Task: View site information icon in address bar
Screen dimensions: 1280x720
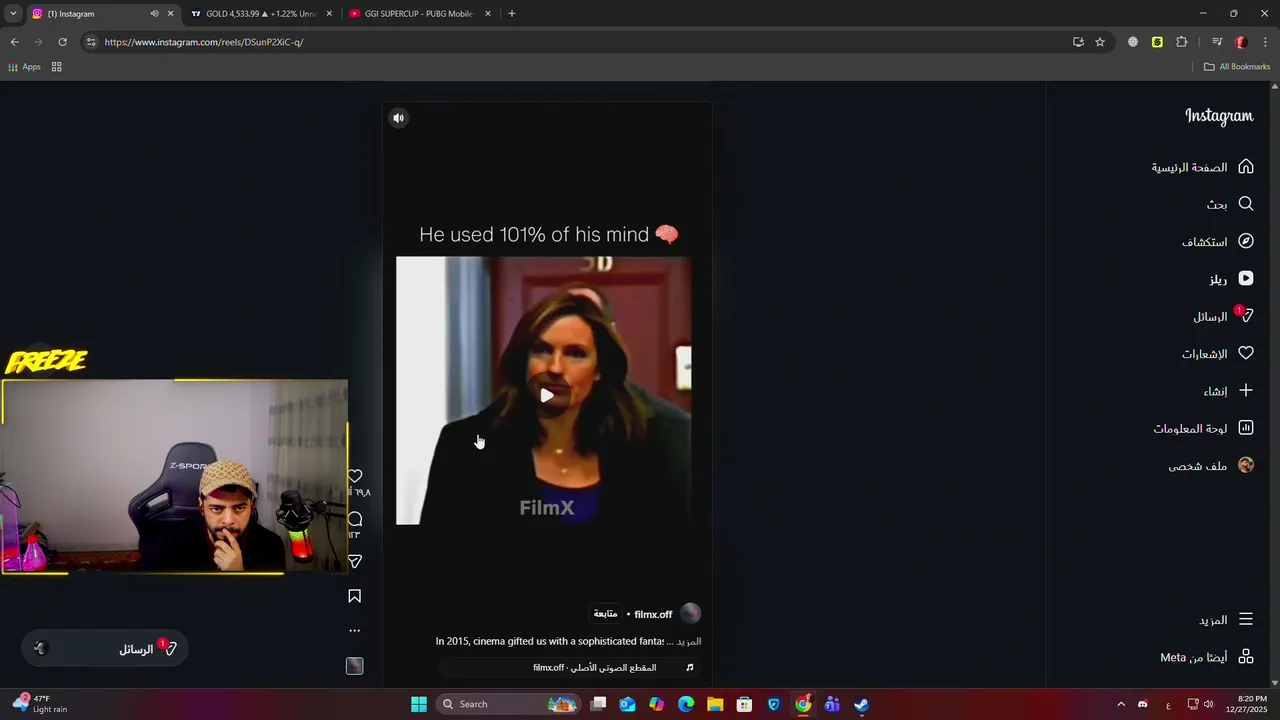Action: pyautogui.click(x=91, y=42)
